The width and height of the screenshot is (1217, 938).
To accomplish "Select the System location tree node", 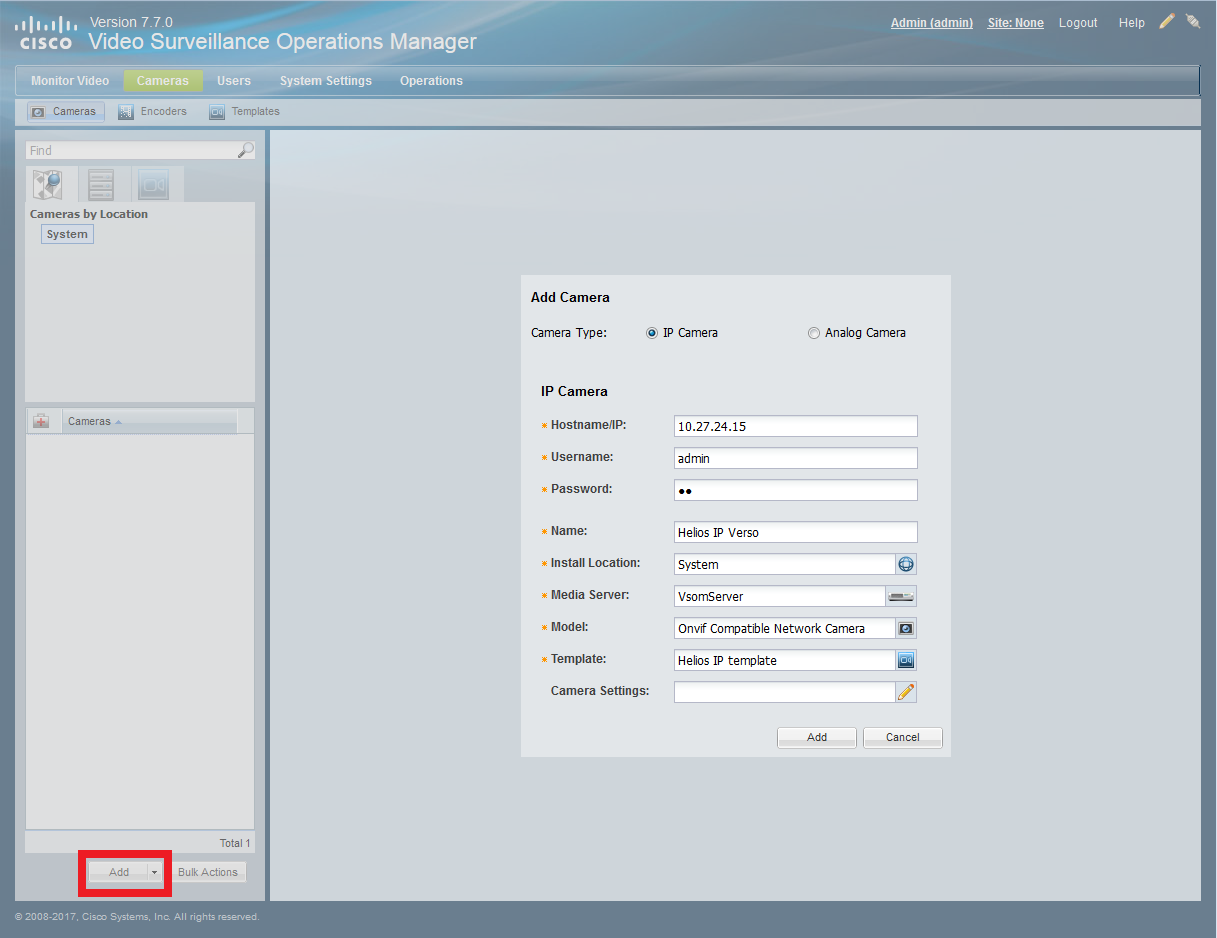I will (x=67, y=234).
